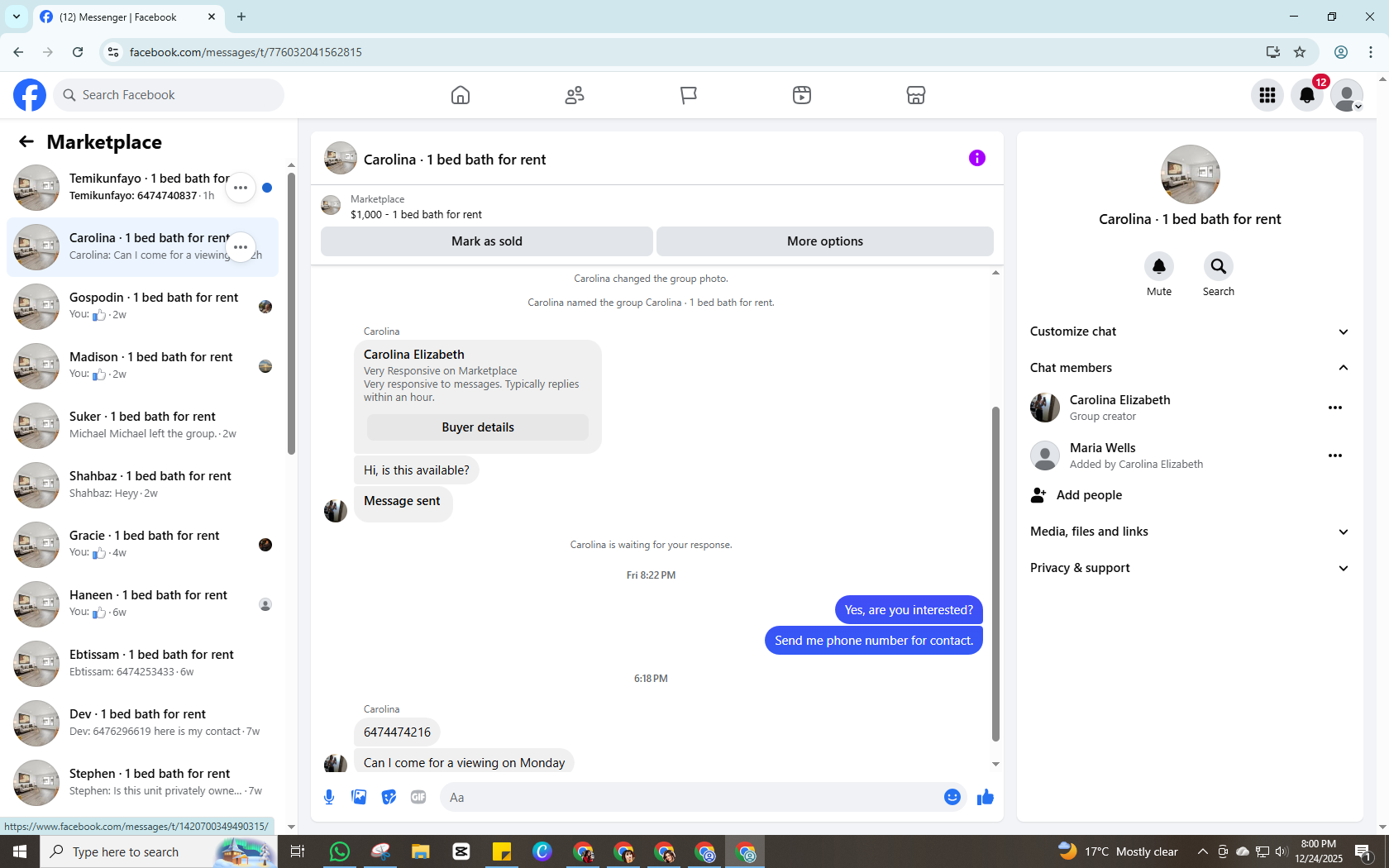Click the chat messages scrollbar

pos(995,575)
